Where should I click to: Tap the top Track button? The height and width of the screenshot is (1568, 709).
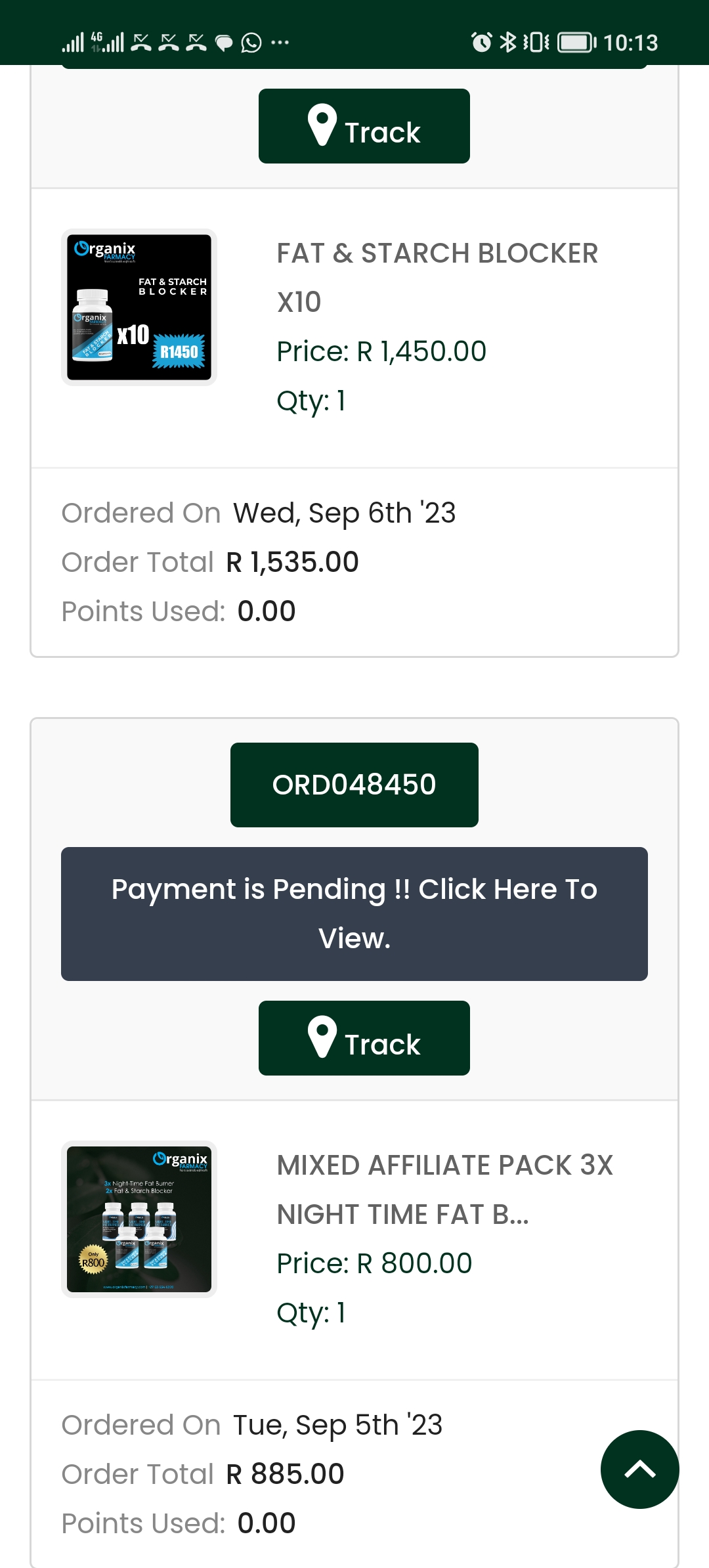tap(364, 126)
